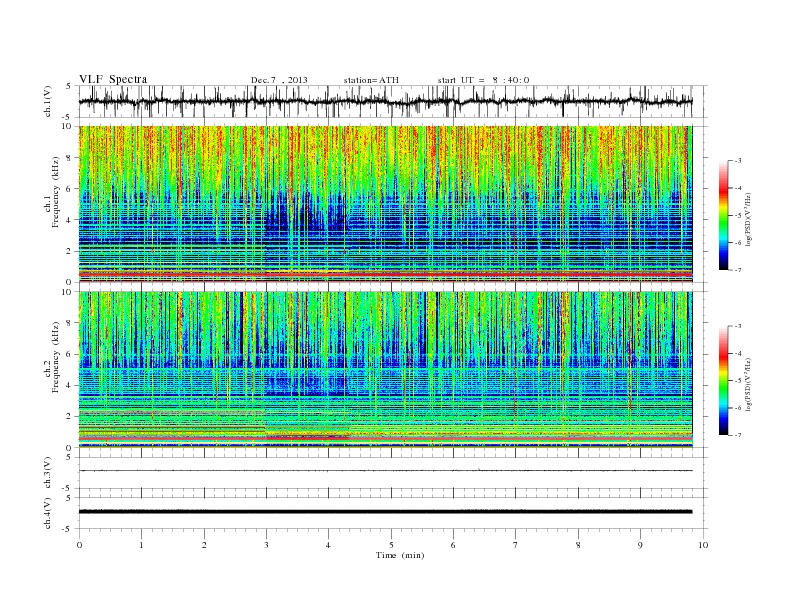This screenshot has width=792, height=612.
Task: Click inside the ch.2 spectrogram panel
Action: pos(385,370)
